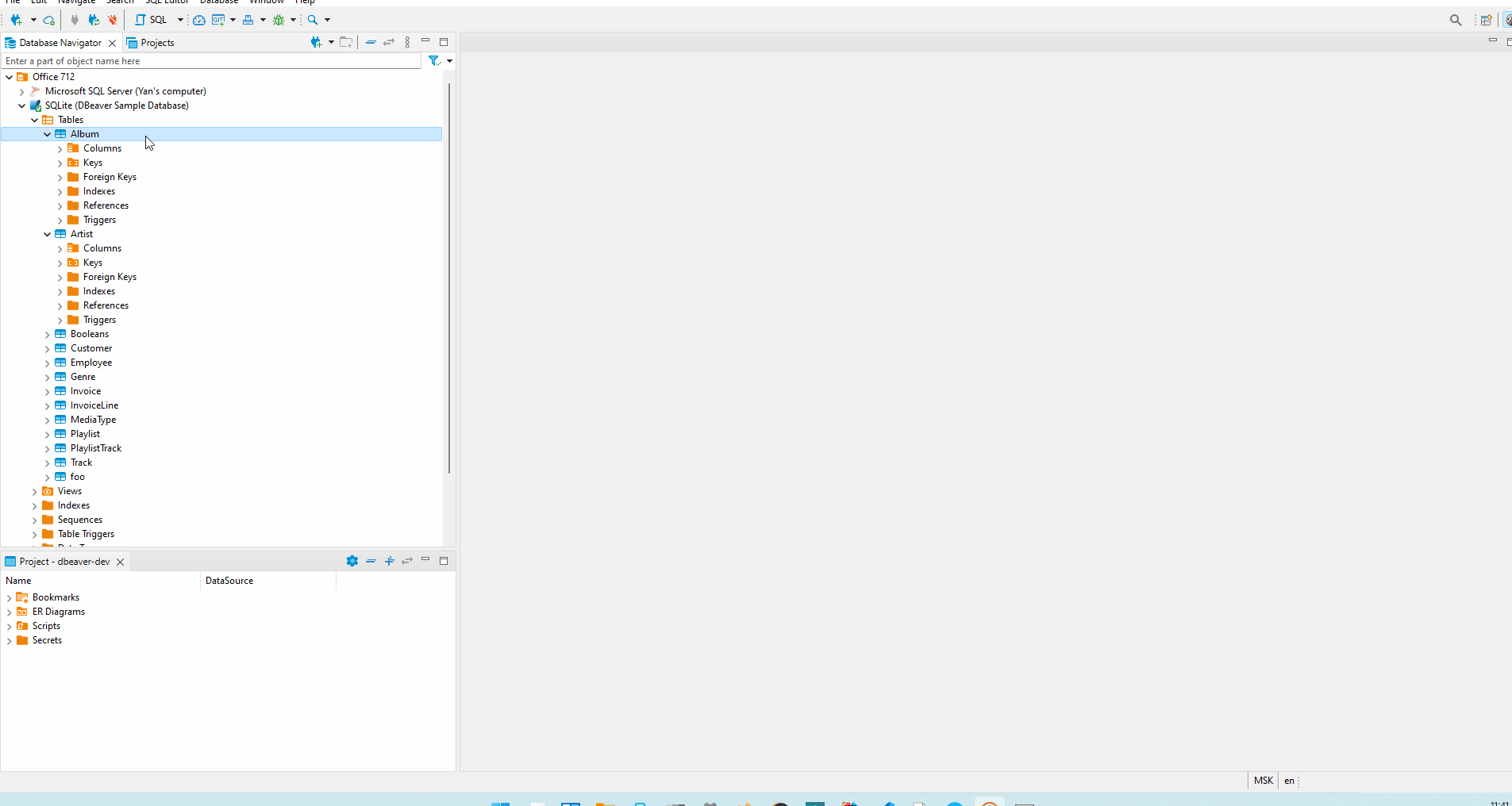
Task: Open the SQL button dropdown arrow
Action: [x=180, y=20]
